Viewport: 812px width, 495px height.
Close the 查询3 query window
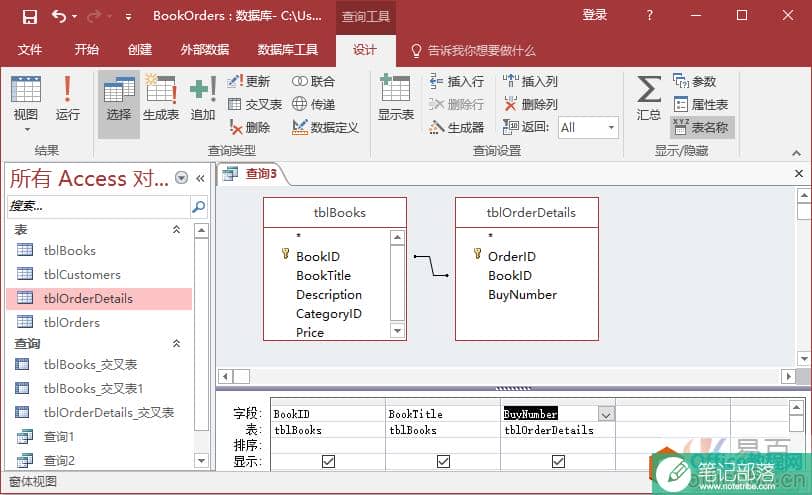pyautogui.click(x=799, y=173)
